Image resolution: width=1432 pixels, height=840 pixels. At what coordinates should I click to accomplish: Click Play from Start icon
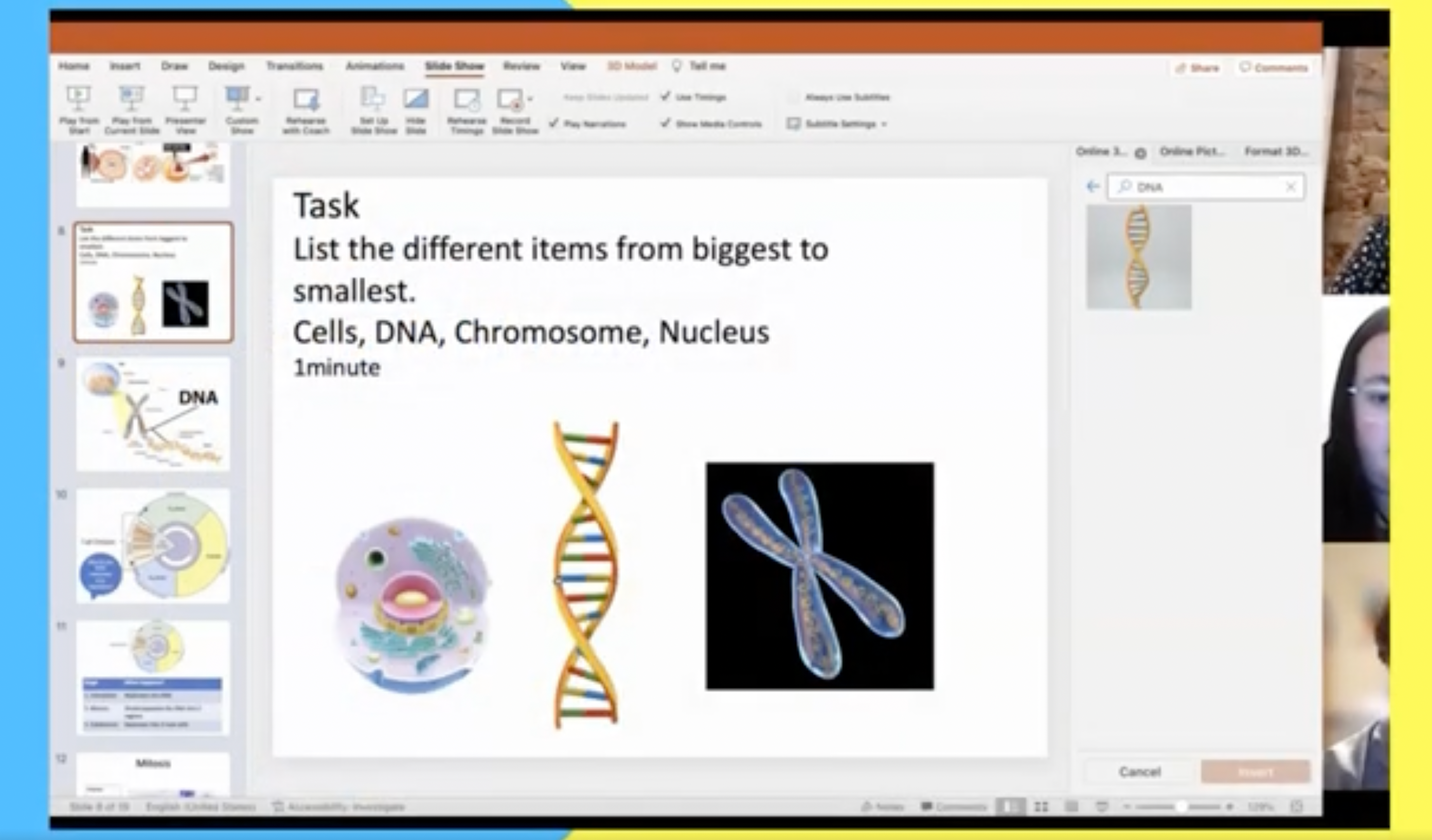78,99
